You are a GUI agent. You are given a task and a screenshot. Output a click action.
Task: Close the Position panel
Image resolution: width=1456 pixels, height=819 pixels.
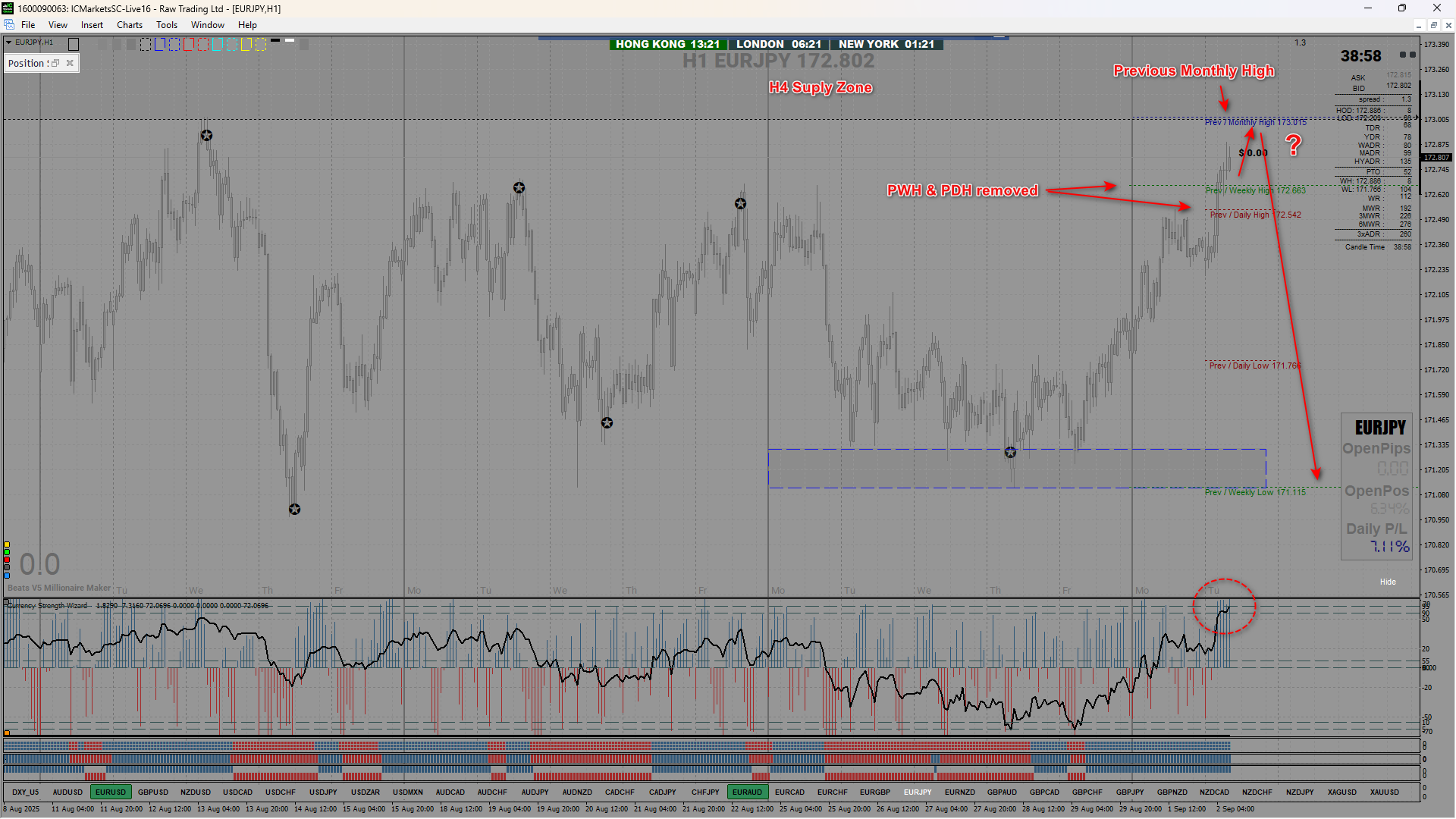coord(70,63)
